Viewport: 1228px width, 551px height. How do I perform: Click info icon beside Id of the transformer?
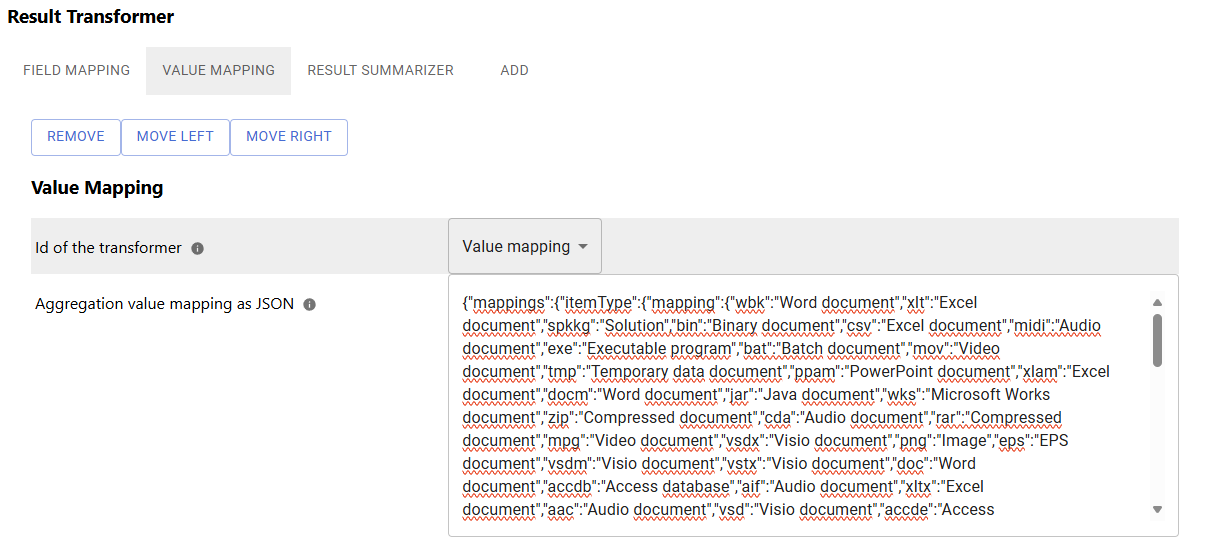coord(197,248)
